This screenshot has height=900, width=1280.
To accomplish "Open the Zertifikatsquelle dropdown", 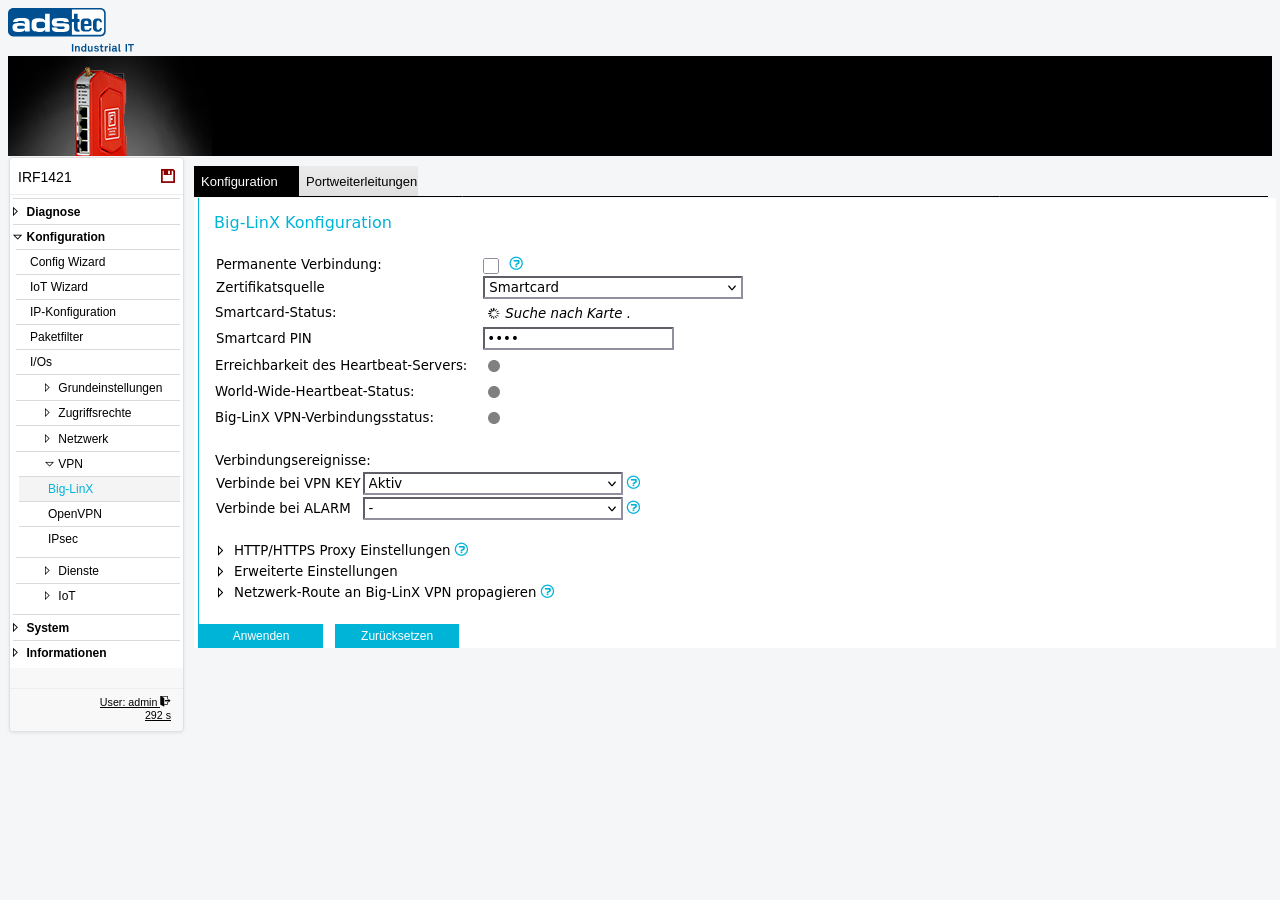I will (x=613, y=288).
